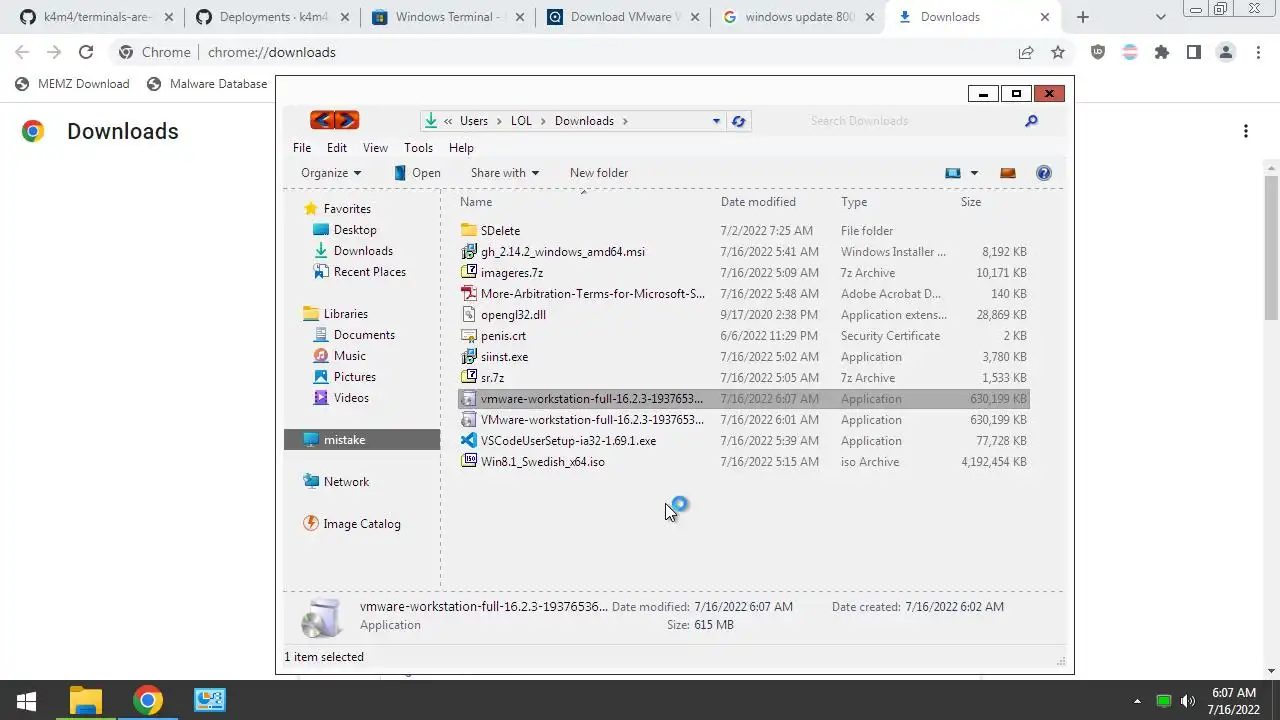
Task: Expand the chevron after Users in address bar
Action: click(498, 121)
